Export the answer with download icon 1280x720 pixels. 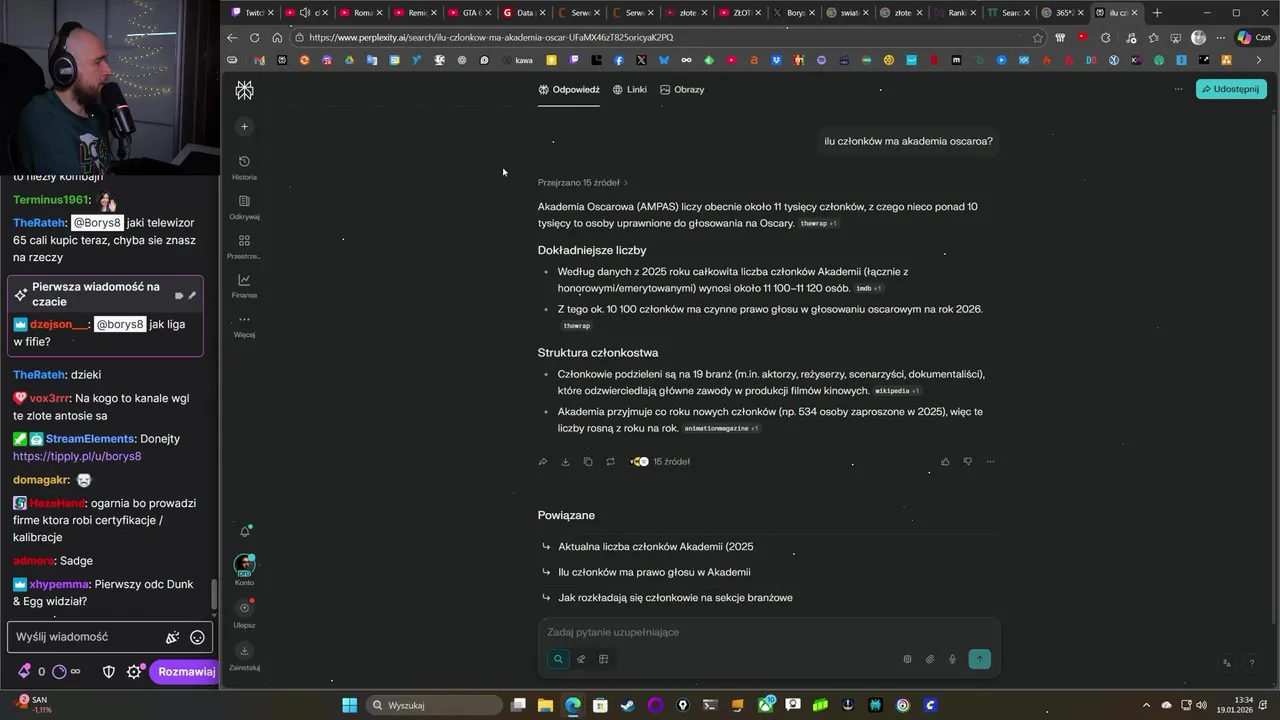pos(565,462)
